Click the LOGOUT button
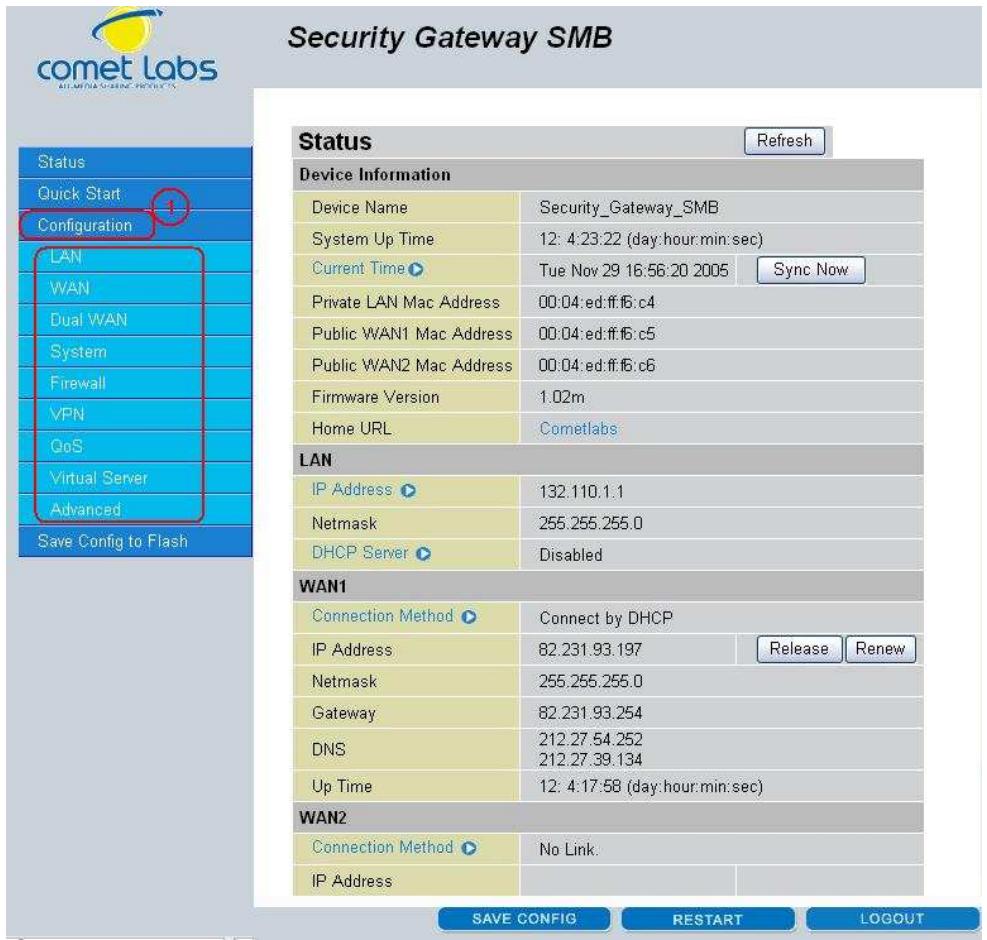 pyautogui.click(x=893, y=919)
